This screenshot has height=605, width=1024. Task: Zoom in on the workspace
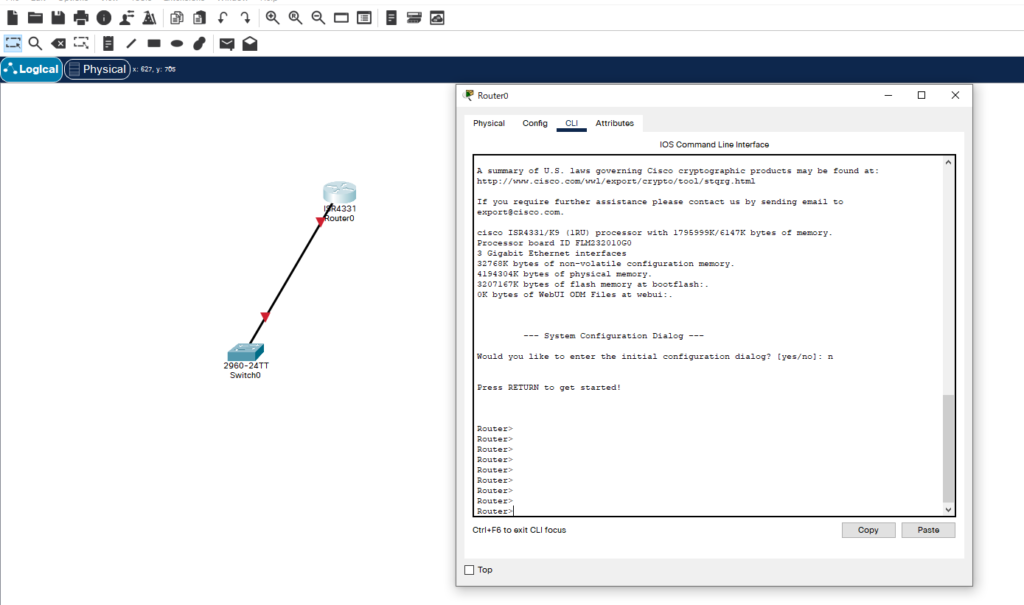(272, 18)
